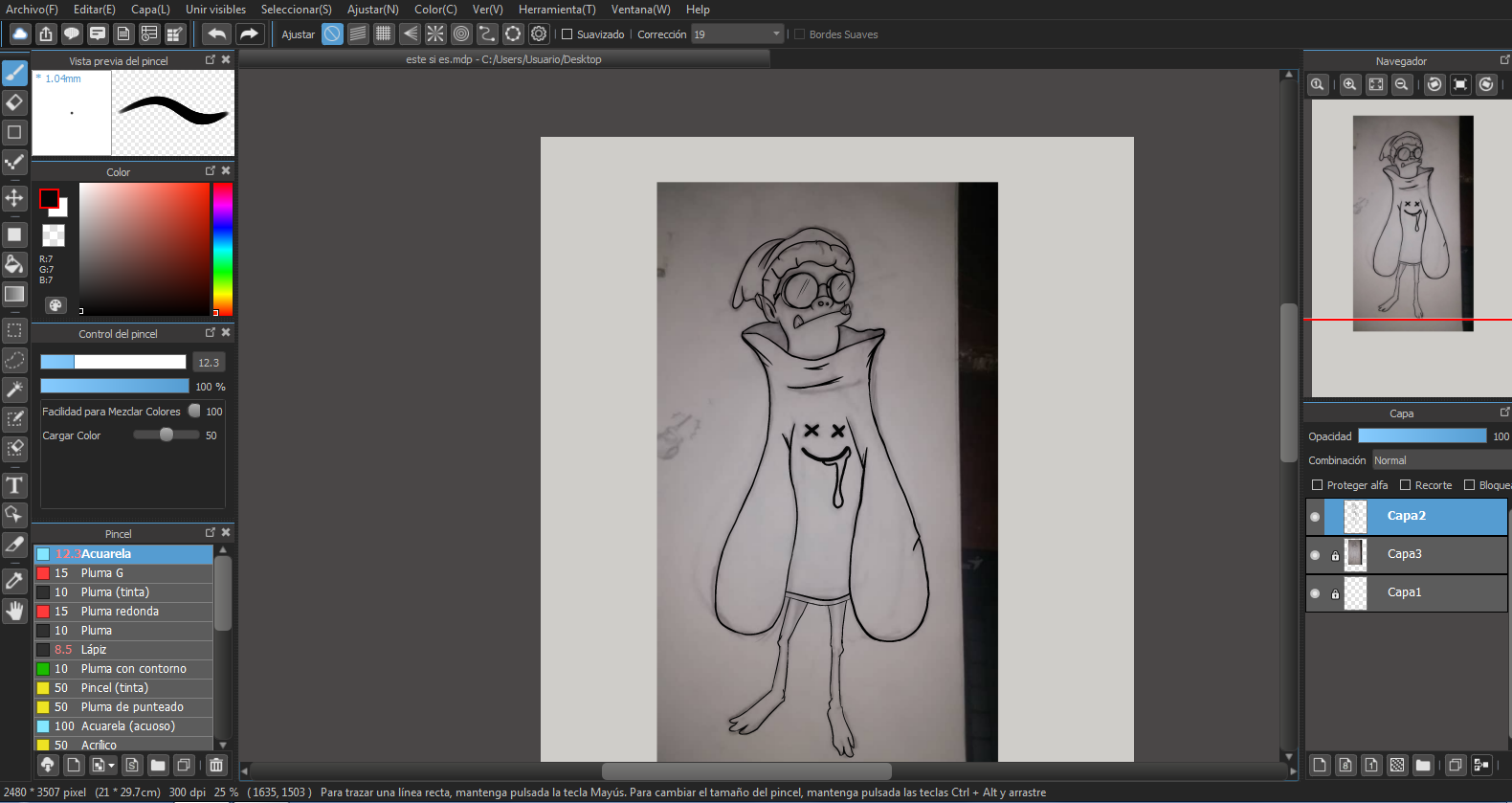Viewport: 1512px width, 803px height.
Task: Select the Gradient tool
Action: click(14, 294)
